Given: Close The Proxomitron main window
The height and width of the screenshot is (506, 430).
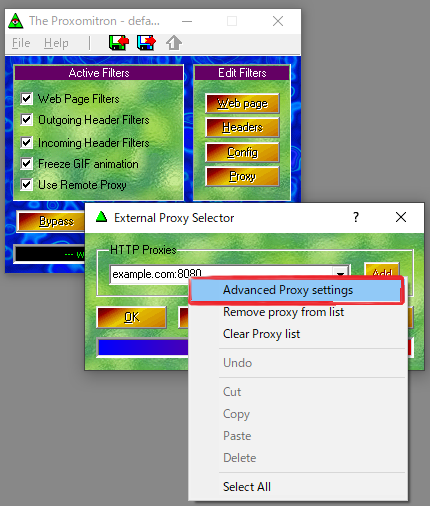Looking at the screenshot, I should click(x=278, y=21).
